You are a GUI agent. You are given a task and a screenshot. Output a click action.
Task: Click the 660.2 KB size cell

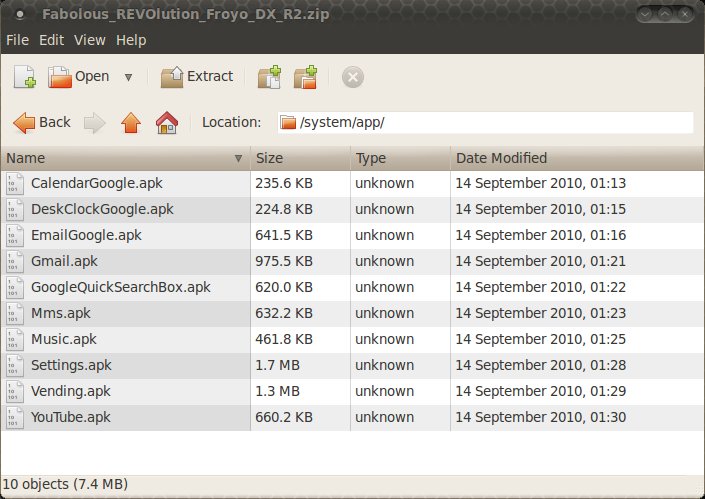click(284, 417)
